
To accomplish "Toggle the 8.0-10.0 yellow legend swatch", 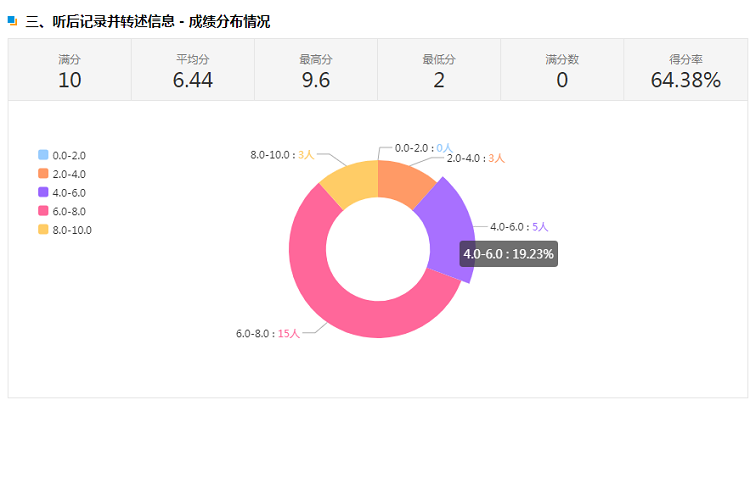I will click(43, 230).
